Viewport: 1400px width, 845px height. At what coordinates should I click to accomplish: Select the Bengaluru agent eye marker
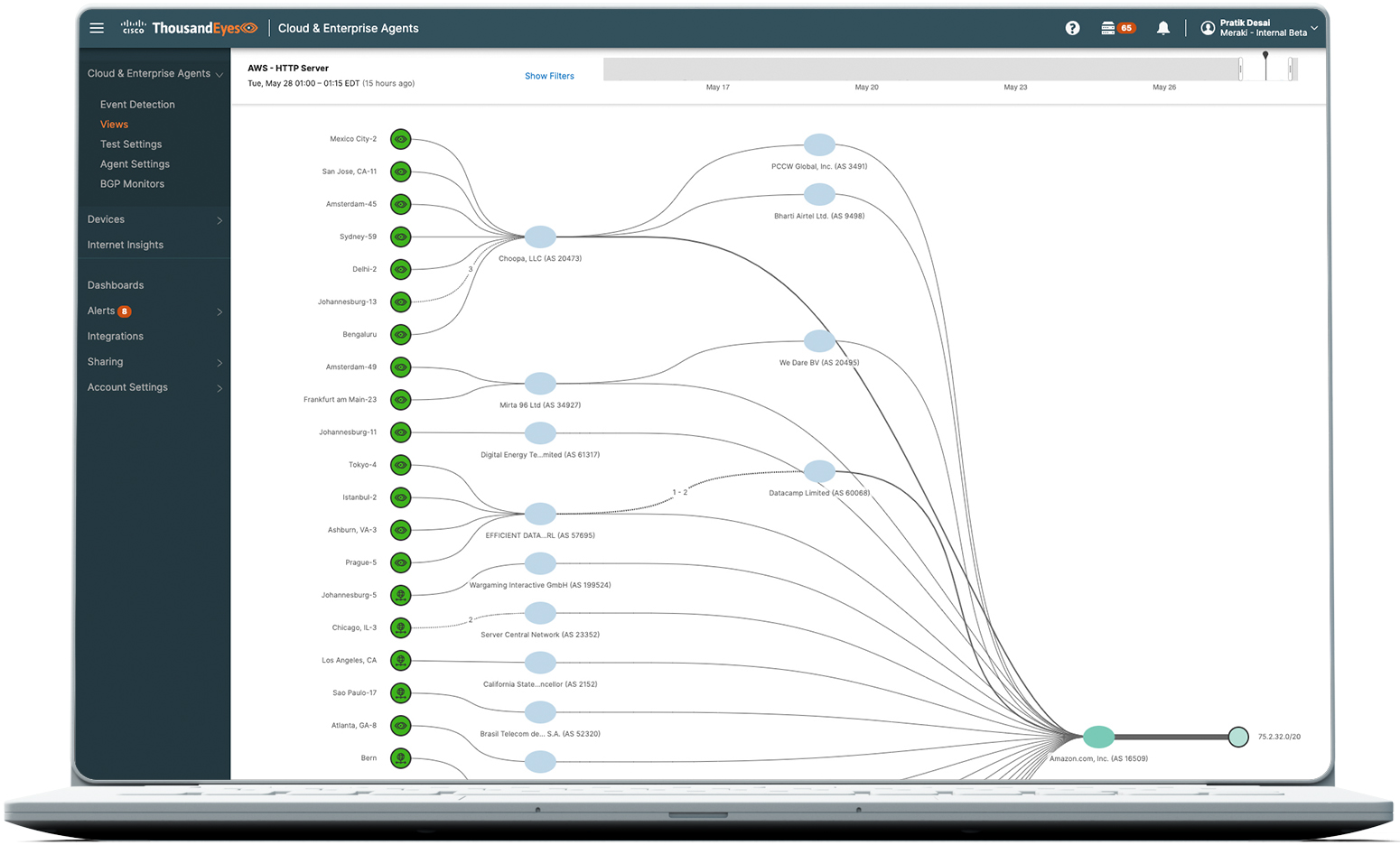tap(400, 334)
